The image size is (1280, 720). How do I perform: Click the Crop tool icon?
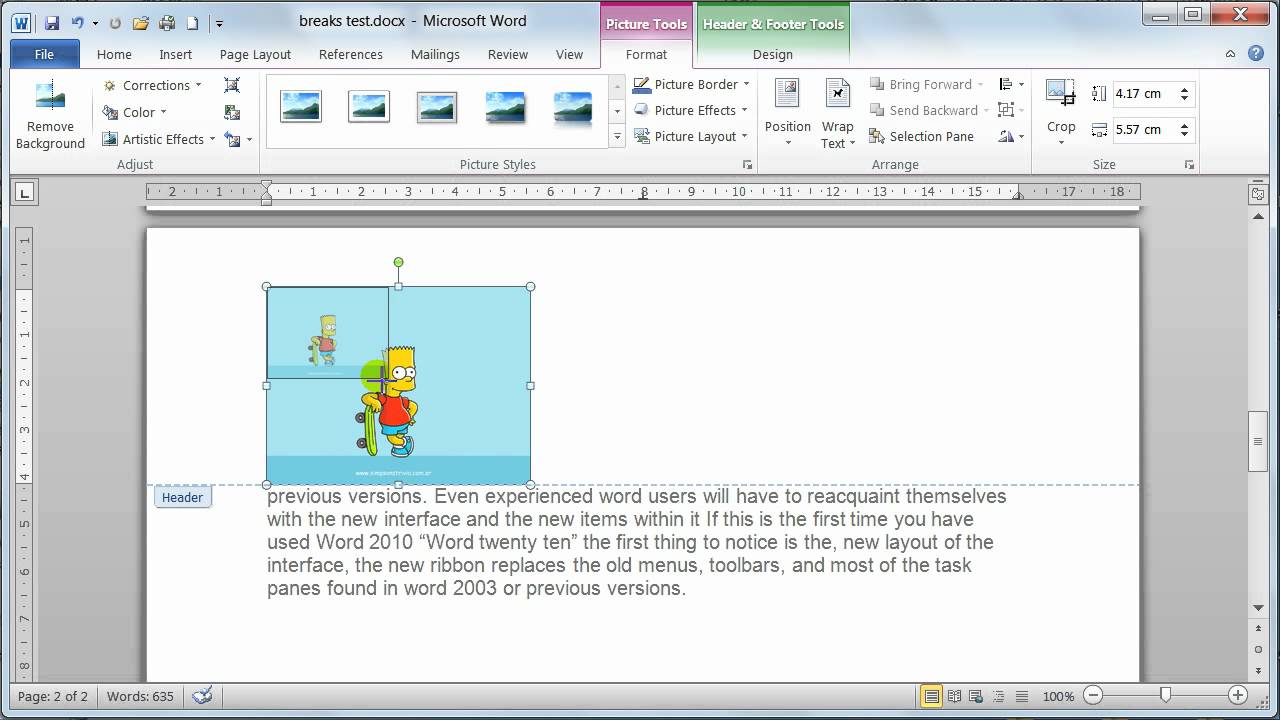coord(1060,93)
